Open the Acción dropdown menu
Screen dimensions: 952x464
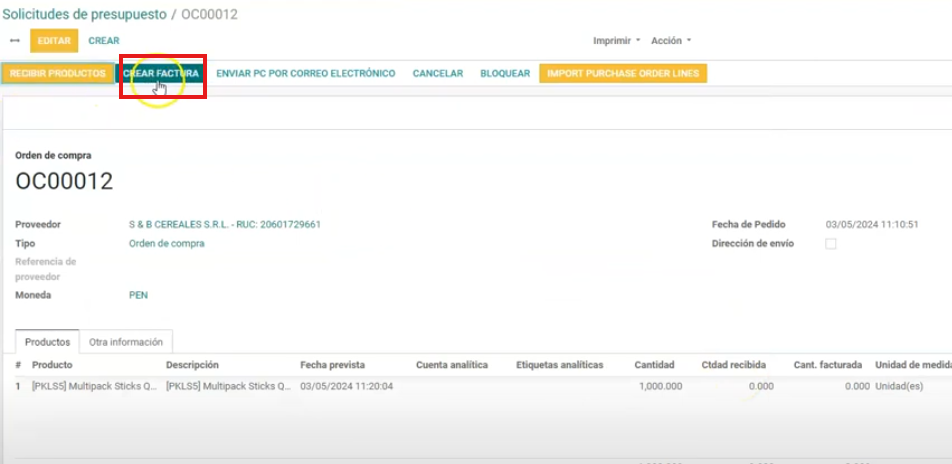point(671,41)
